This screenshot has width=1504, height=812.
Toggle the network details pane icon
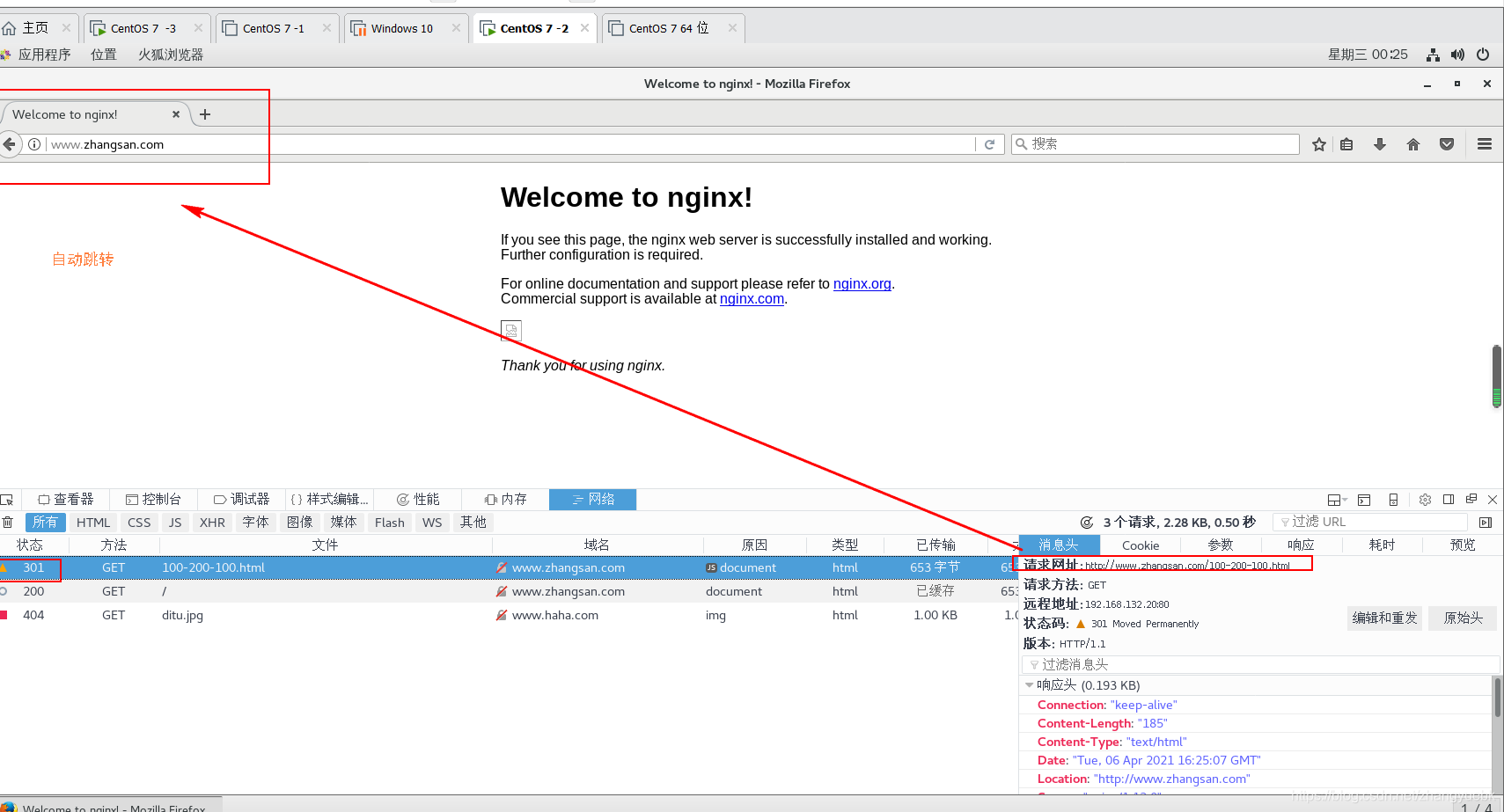[x=1486, y=523]
